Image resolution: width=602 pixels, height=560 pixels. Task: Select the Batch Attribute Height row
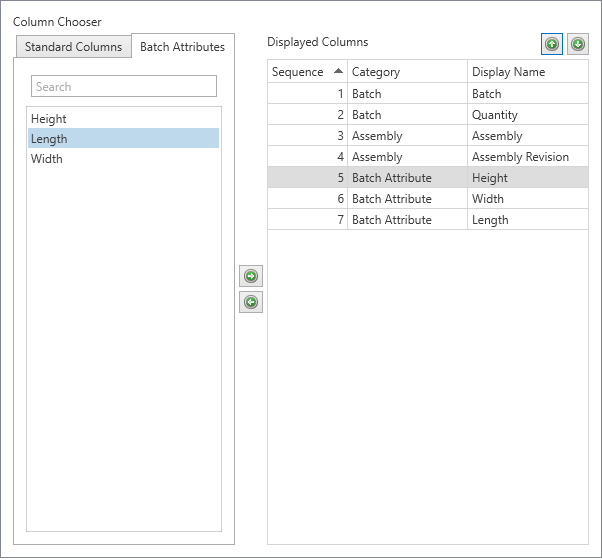pos(427,178)
